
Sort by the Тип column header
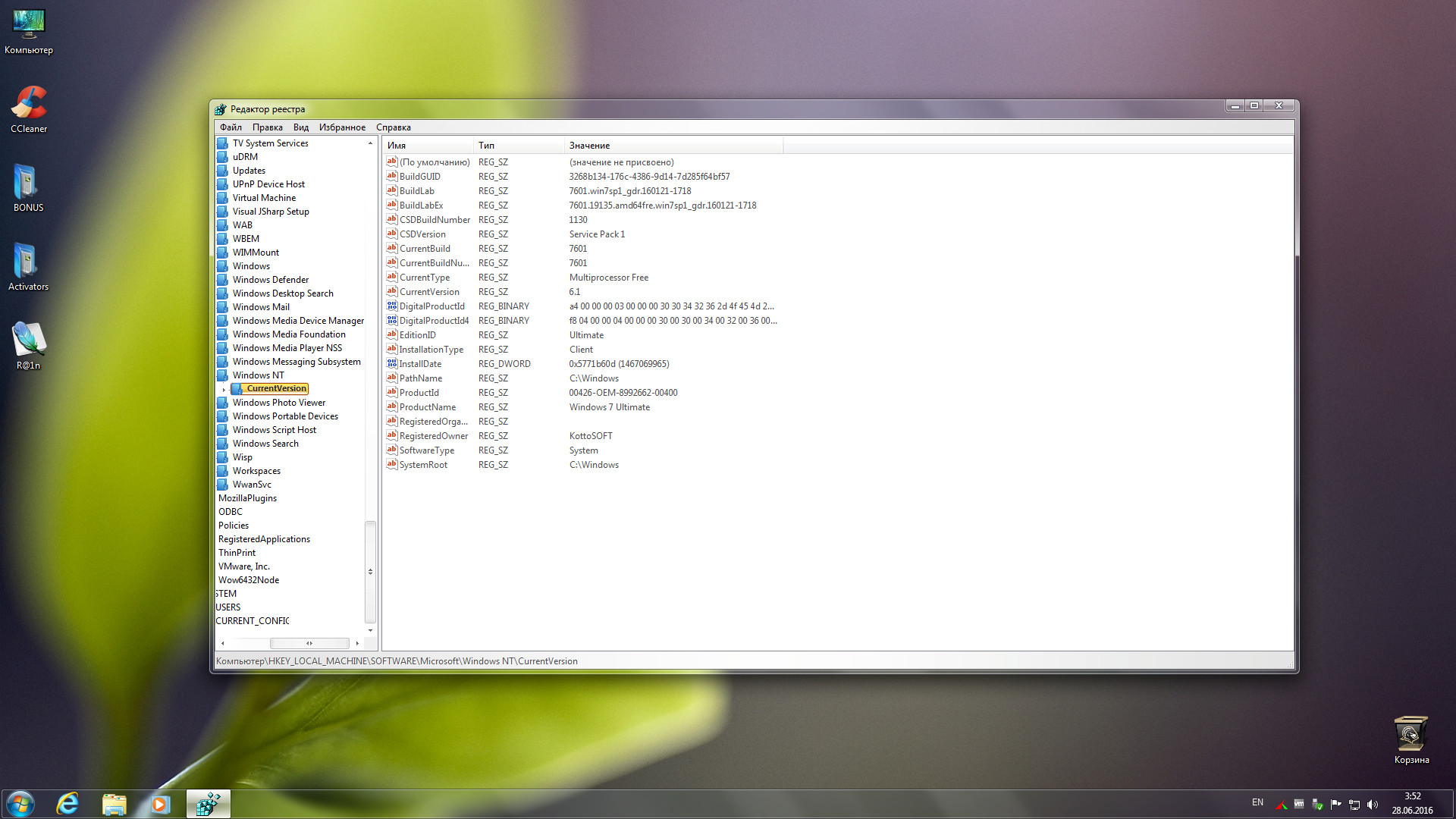pos(519,146)
